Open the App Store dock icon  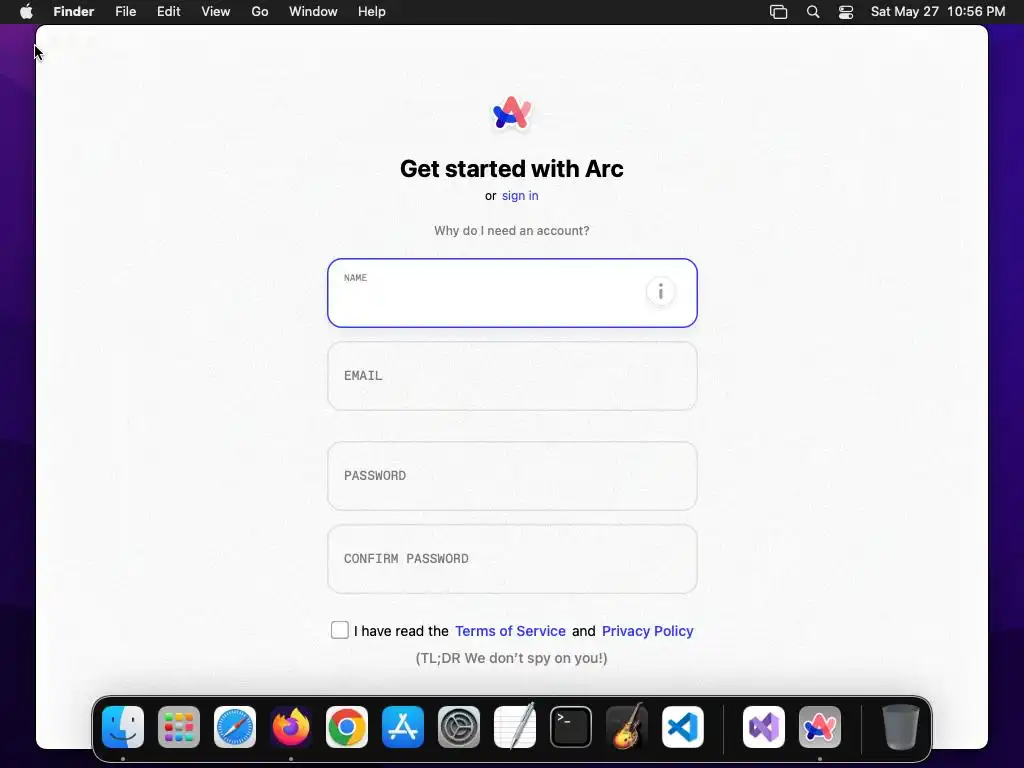click(x=403, y=727)
